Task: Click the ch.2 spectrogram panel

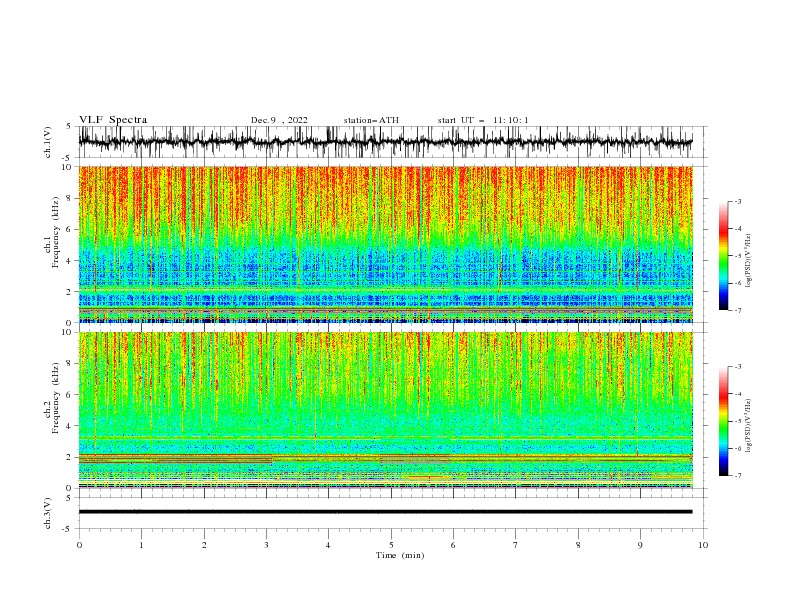Action: coord(385,410)
